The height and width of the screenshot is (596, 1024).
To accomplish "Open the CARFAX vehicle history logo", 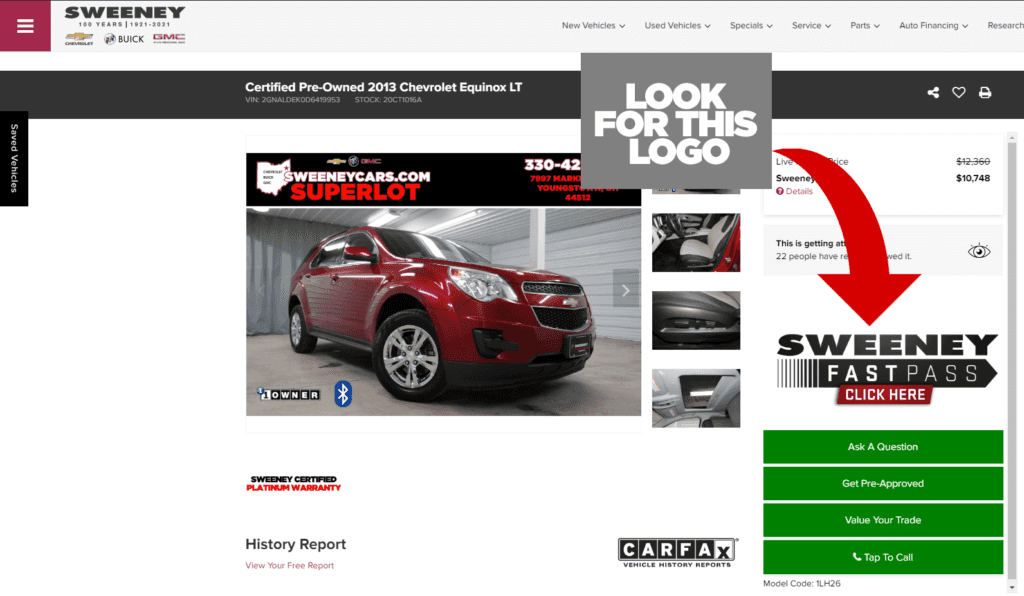I will (677, 552).
